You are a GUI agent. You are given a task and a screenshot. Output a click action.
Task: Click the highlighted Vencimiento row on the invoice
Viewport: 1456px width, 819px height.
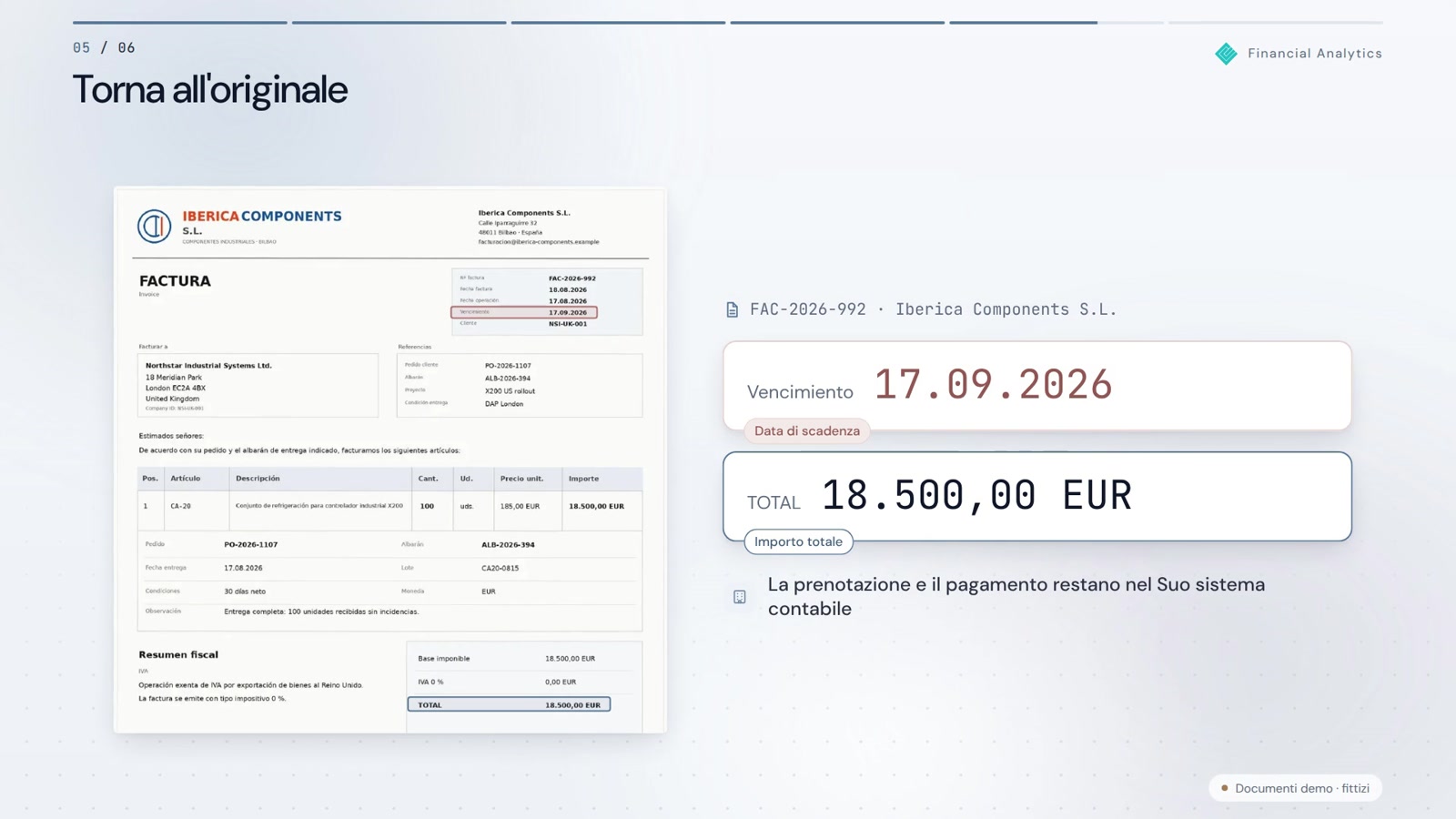(x=524, y=312)
